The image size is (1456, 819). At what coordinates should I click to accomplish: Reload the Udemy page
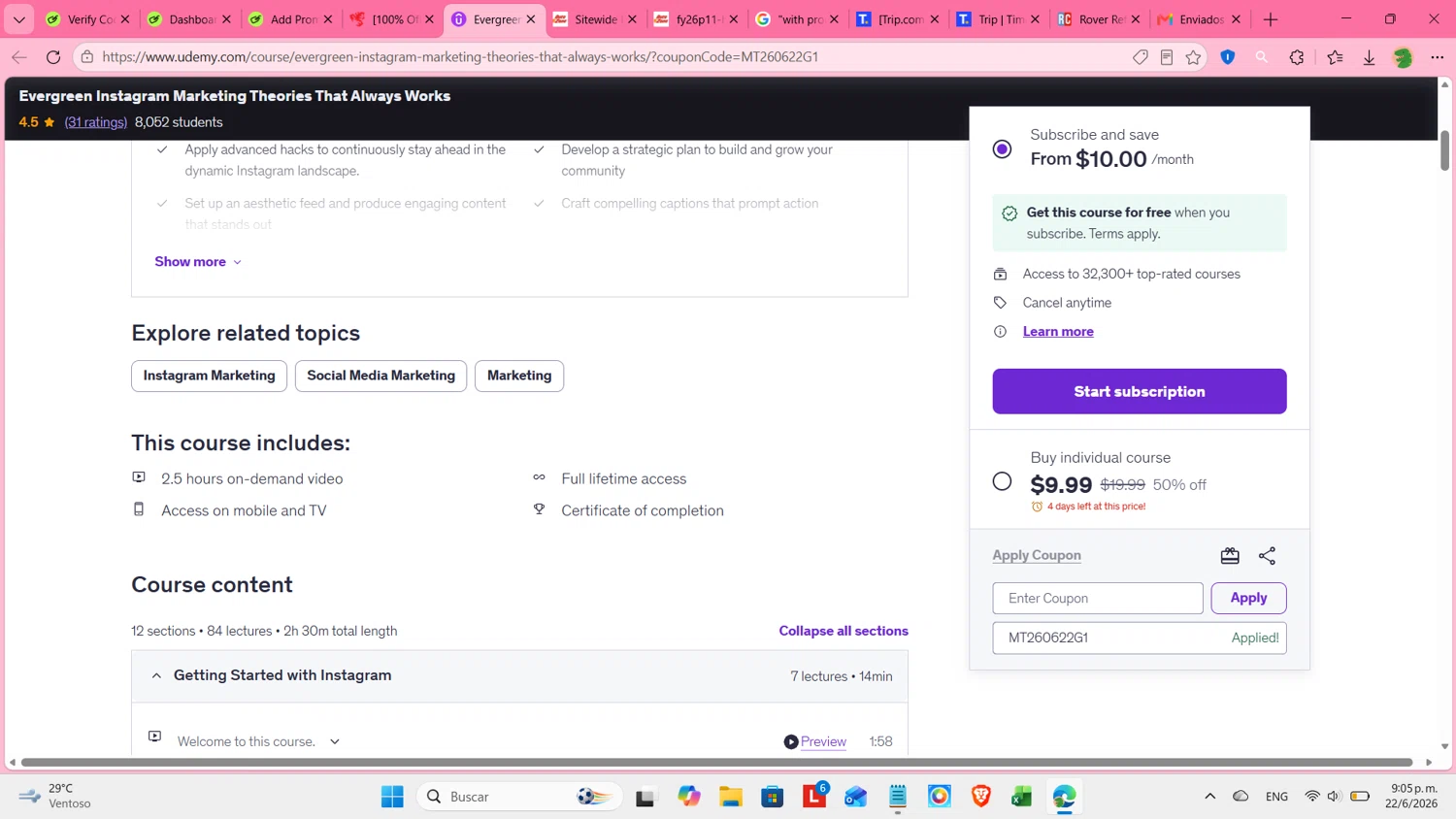(x=53, y=57)
